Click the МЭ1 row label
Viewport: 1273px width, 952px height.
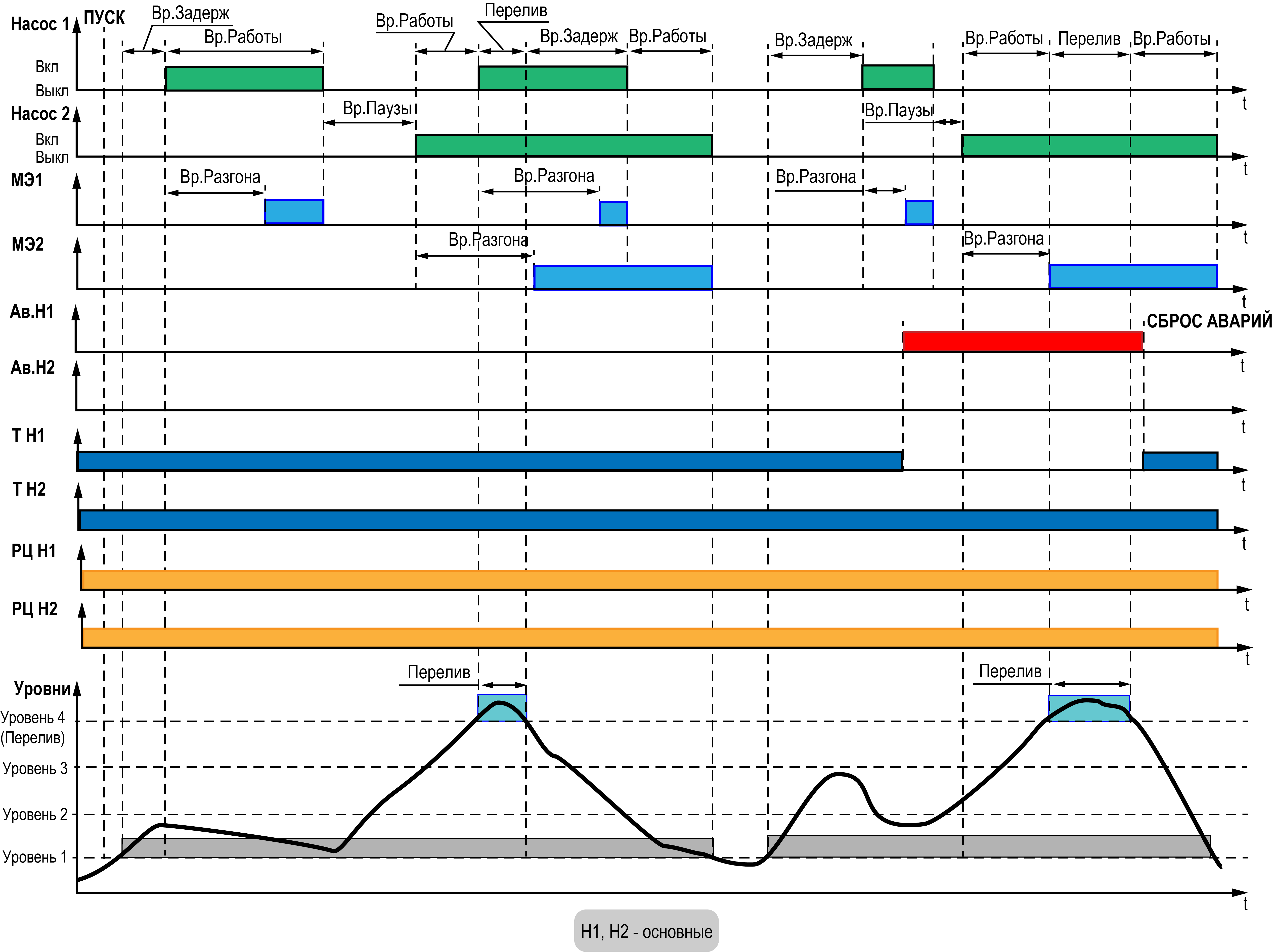26,180
